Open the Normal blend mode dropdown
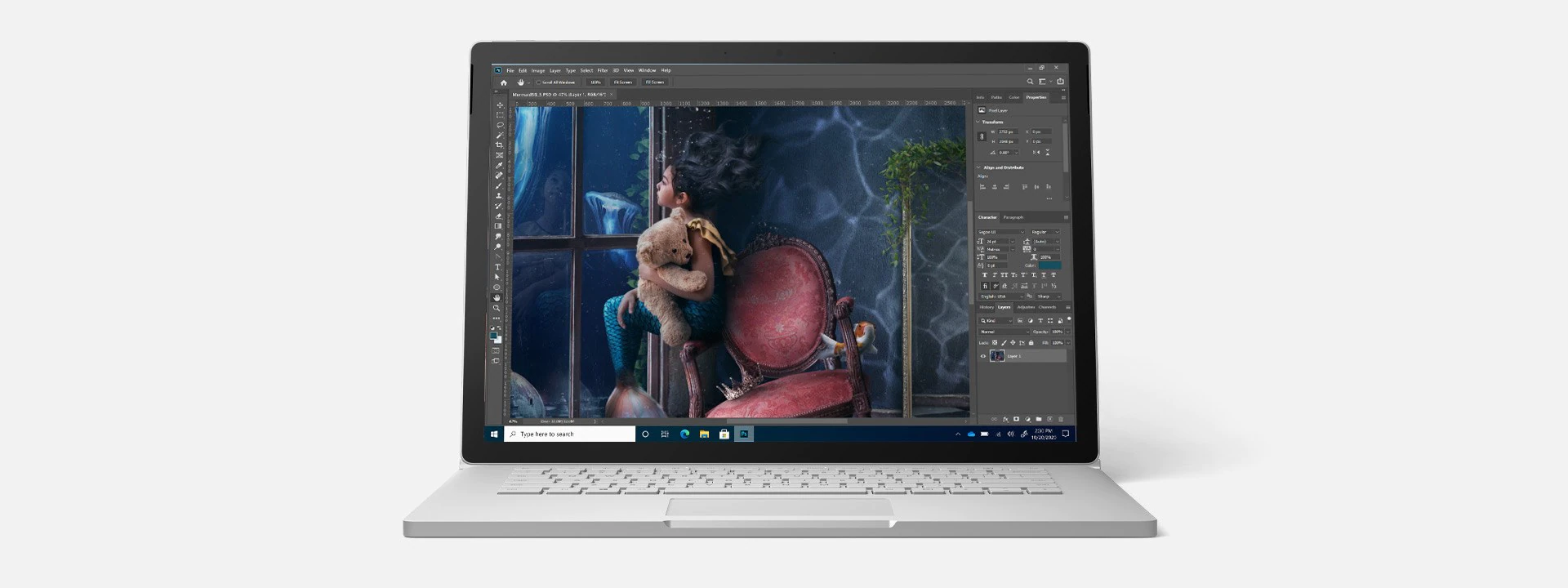Viewport: 1568px width, 588px height. 1004,332
